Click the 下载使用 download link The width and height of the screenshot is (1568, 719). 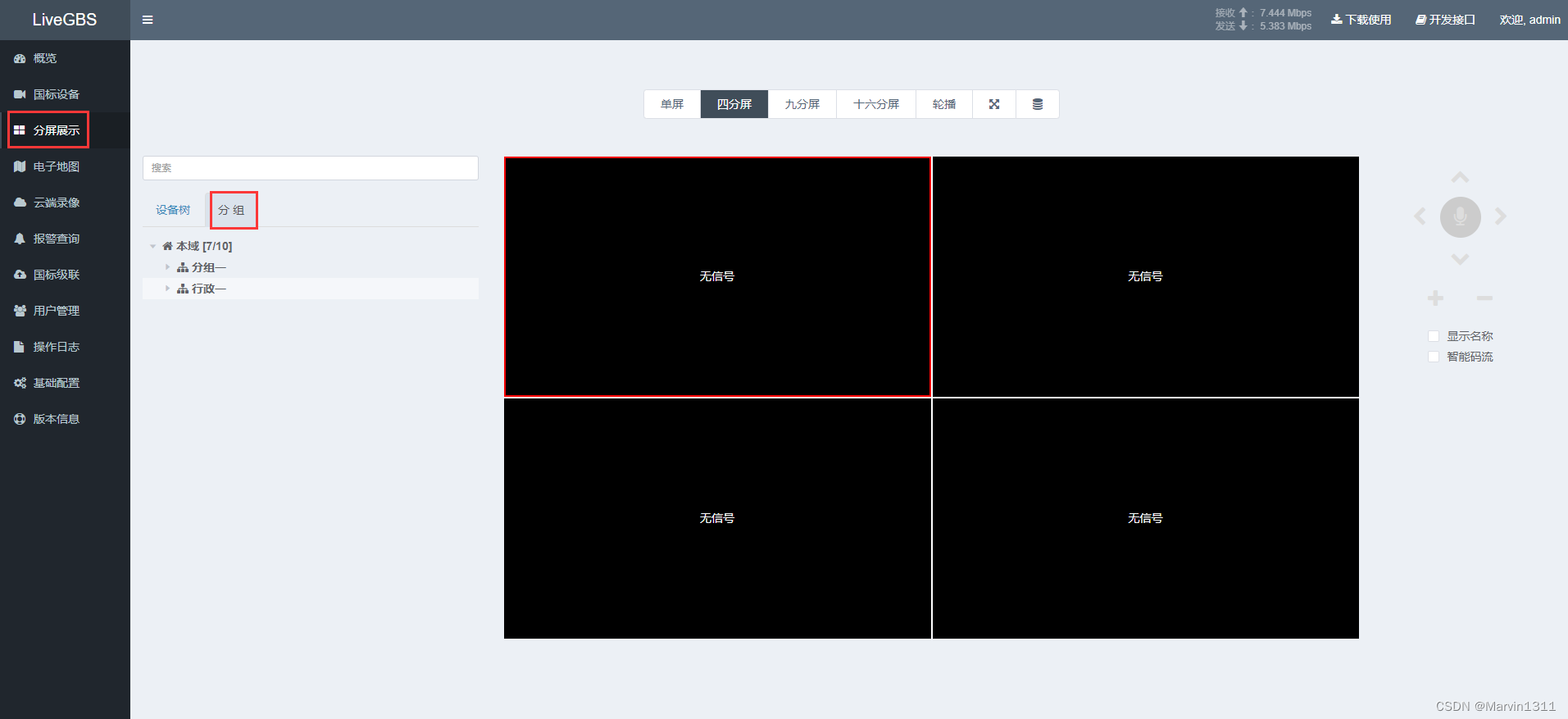(x=1361, y=20)
